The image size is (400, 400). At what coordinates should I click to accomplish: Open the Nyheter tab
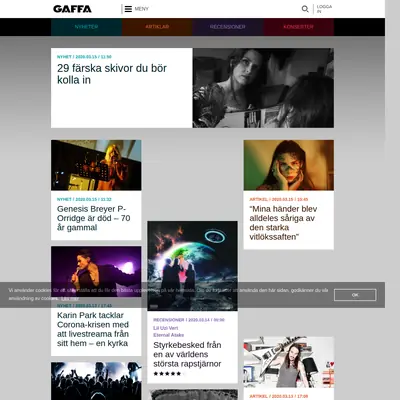click(x=86, y=27)
